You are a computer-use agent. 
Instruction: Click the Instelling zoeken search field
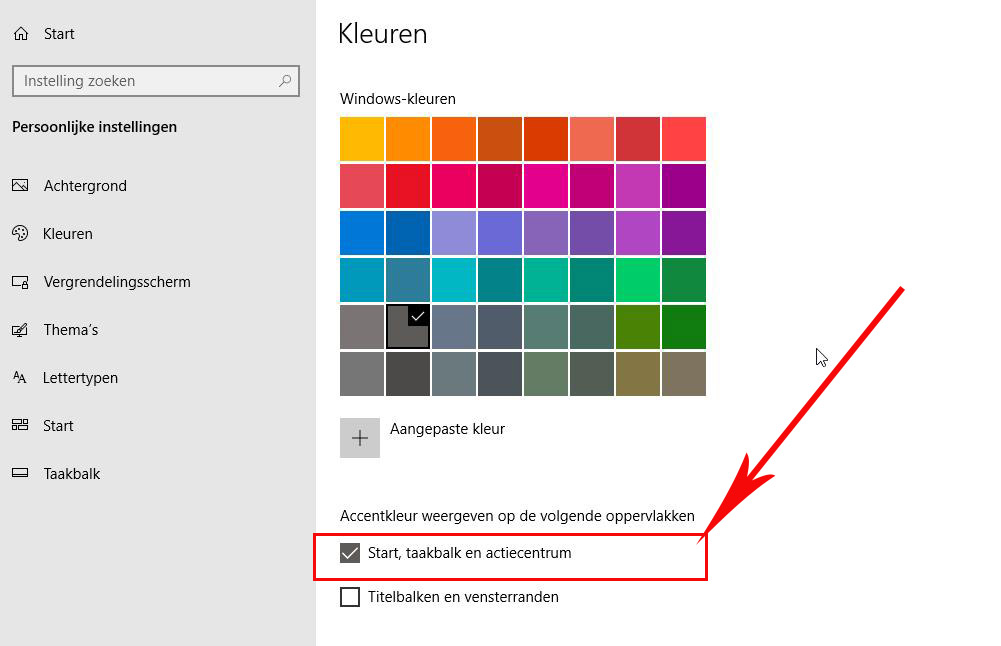[x=145, y=81]
